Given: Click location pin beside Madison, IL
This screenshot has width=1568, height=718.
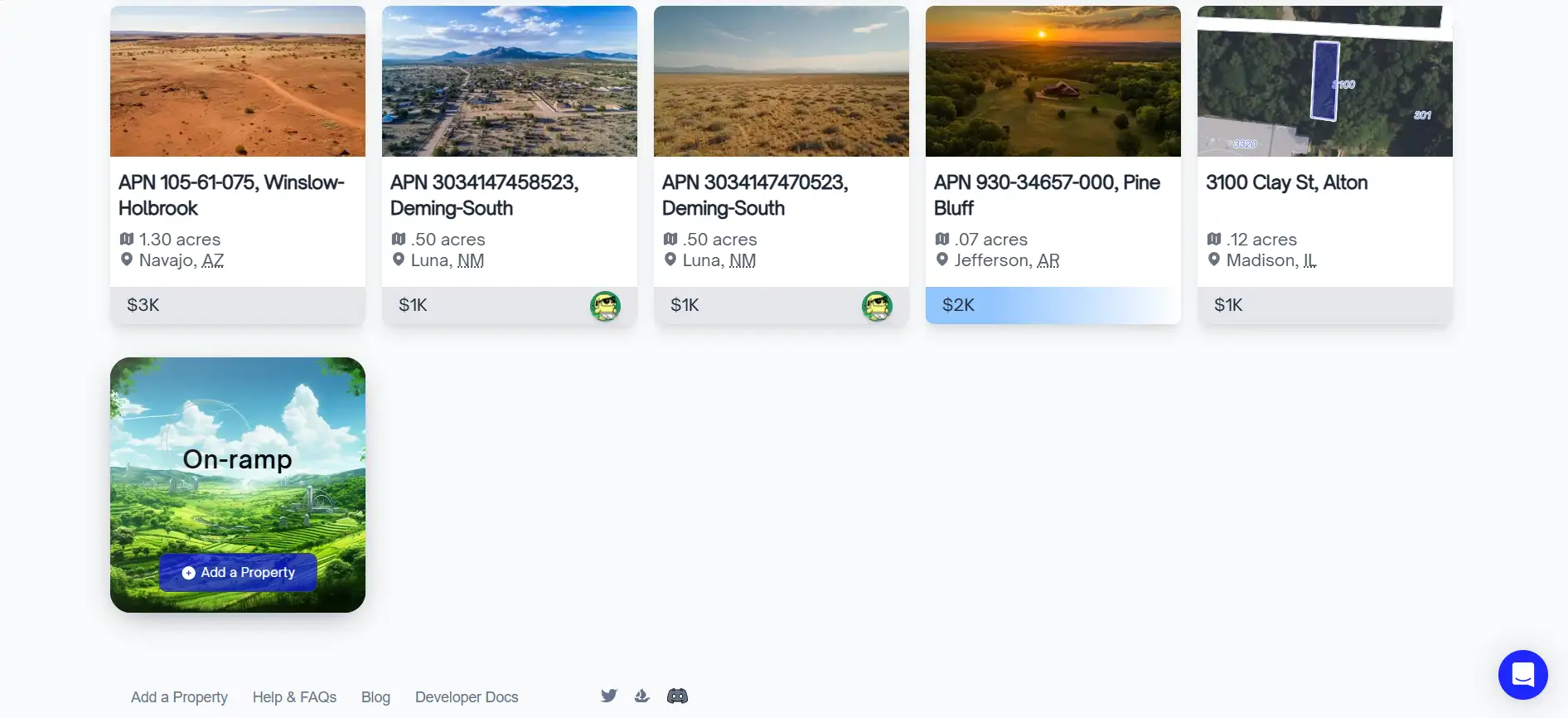Looking at the screenshot, I should (1214, 260).
